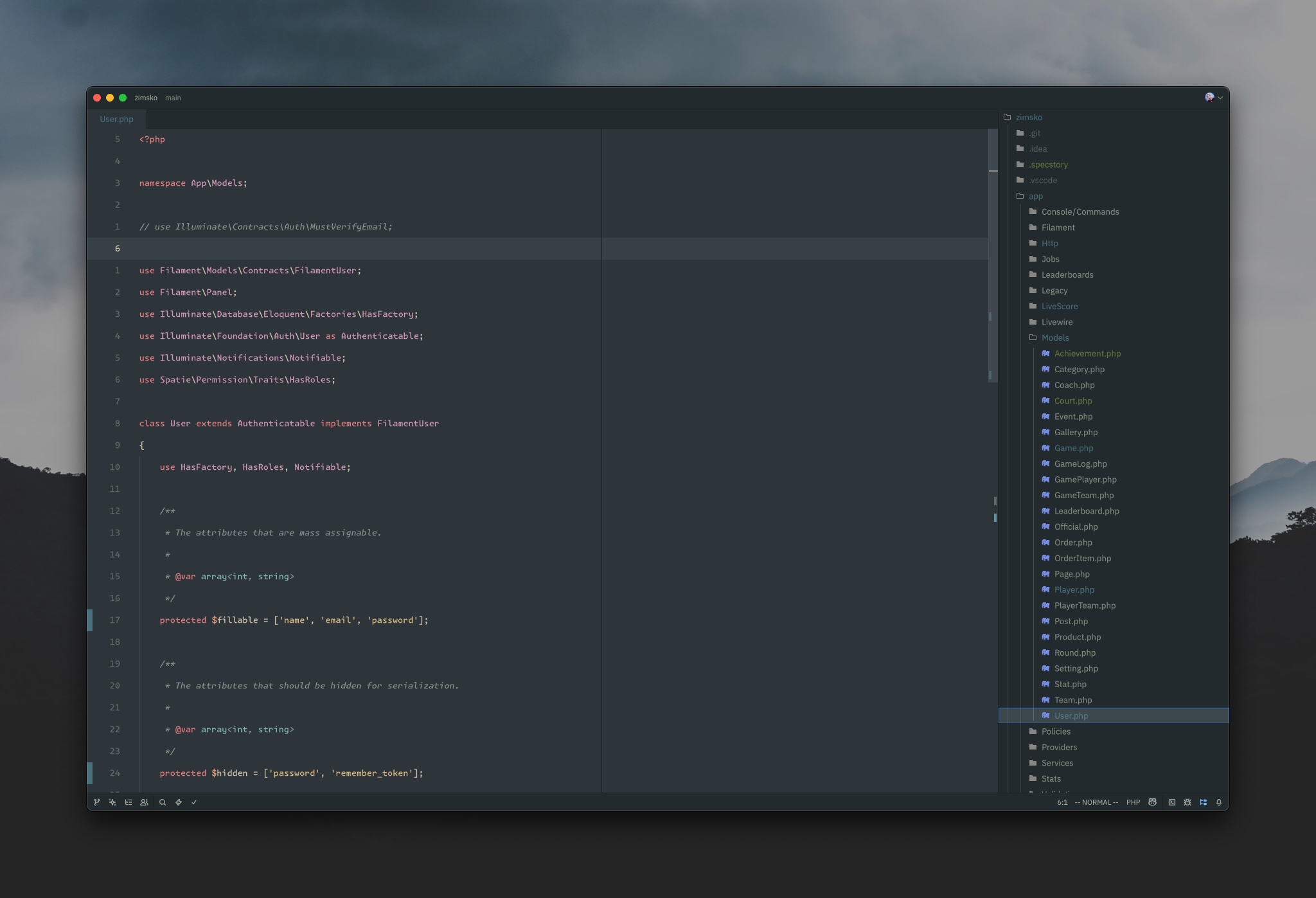
Task: Open Page.php file
Action: [1114, 574]
